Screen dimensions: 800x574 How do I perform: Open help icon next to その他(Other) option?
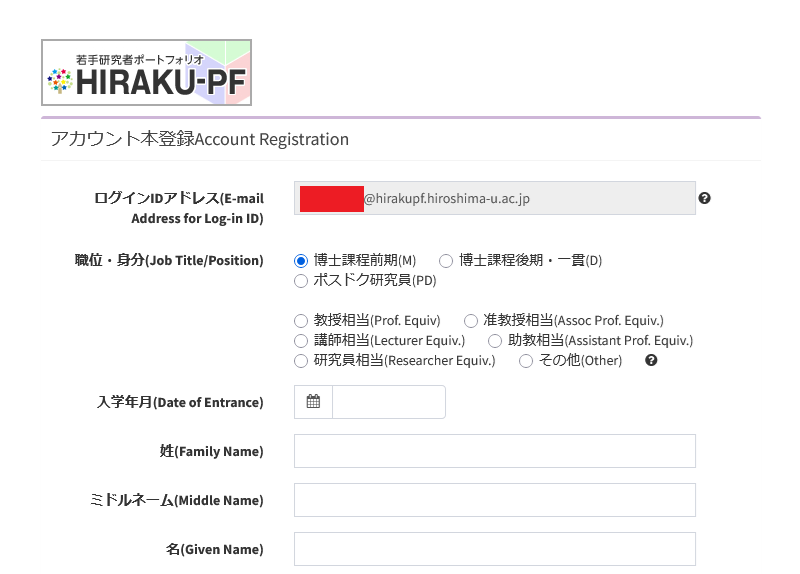point(651,360)
